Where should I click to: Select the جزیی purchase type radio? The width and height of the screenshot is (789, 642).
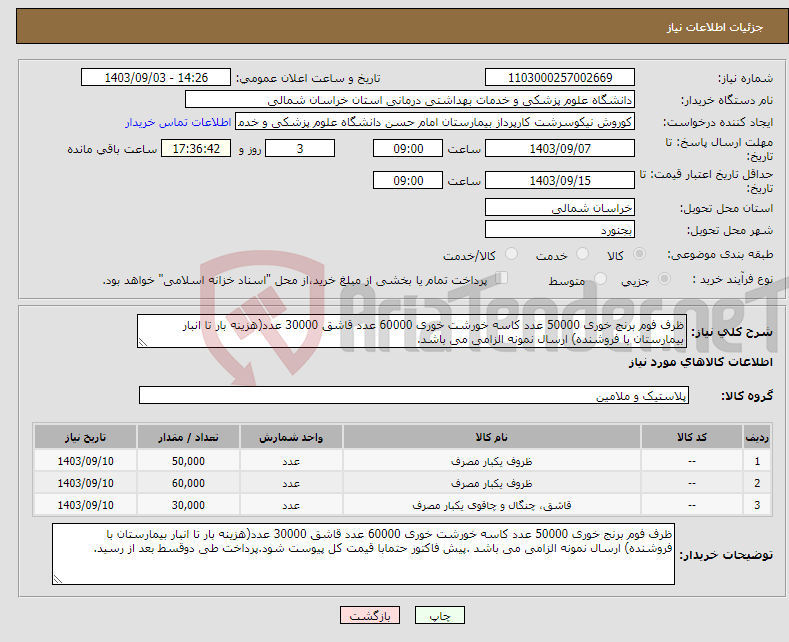click(664, 278)
